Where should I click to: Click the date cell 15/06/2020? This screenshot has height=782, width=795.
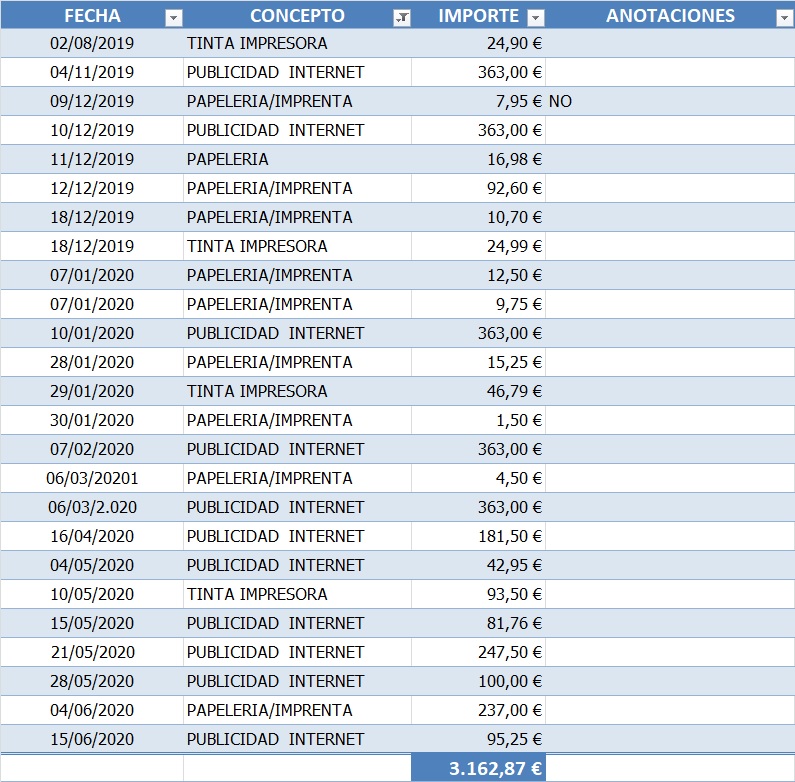tap(92, 739)
